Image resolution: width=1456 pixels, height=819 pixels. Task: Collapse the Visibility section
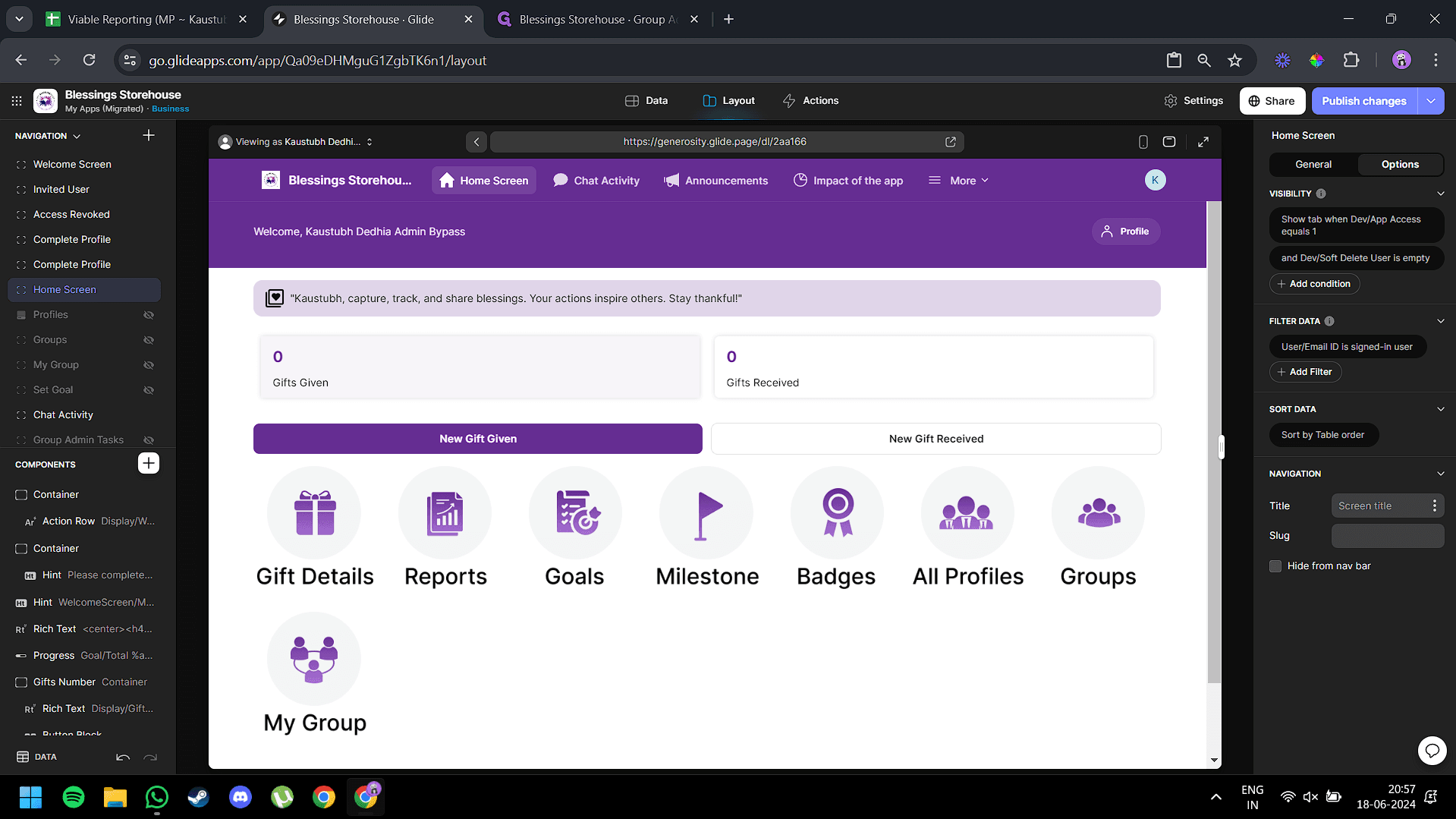point(1441,194)
